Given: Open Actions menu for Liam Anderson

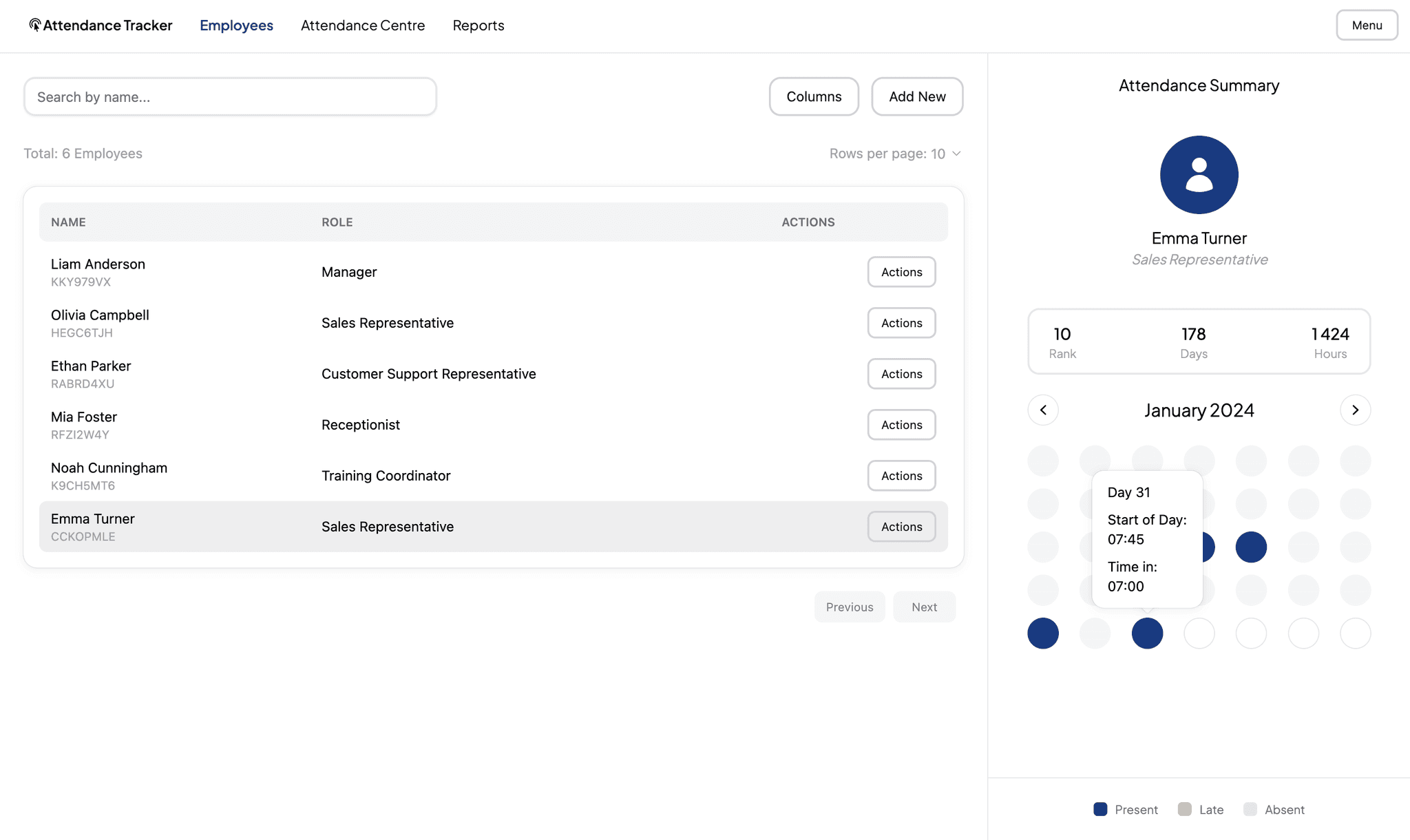Looking at the screenshot, I should point(901,272).
